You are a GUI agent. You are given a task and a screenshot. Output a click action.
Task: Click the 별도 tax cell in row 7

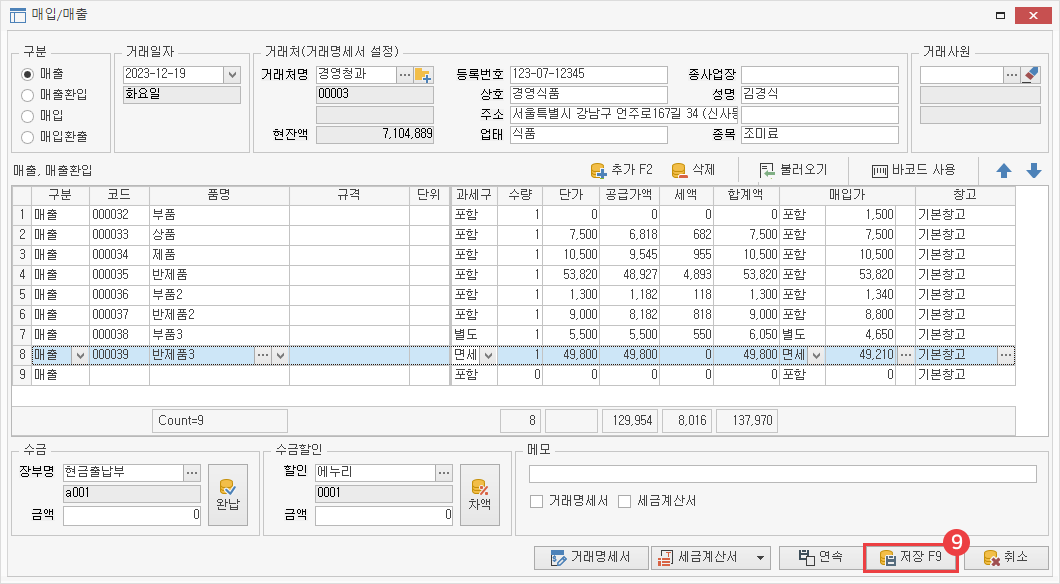coord(474,335)
